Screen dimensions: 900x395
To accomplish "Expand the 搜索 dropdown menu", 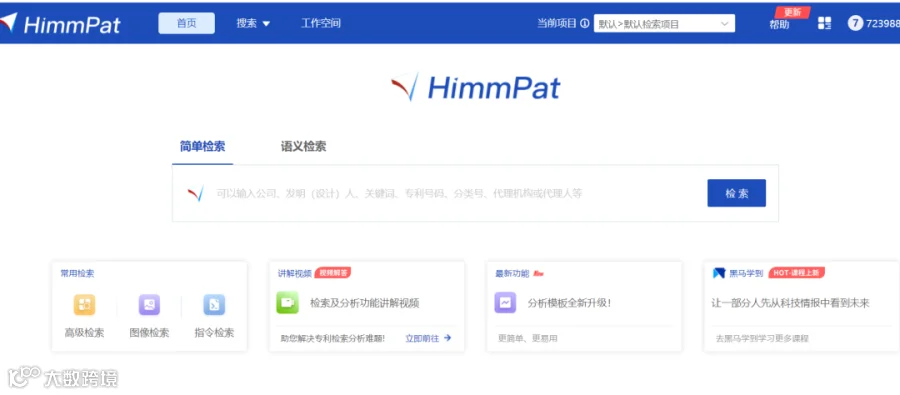I will pos(253,24).
